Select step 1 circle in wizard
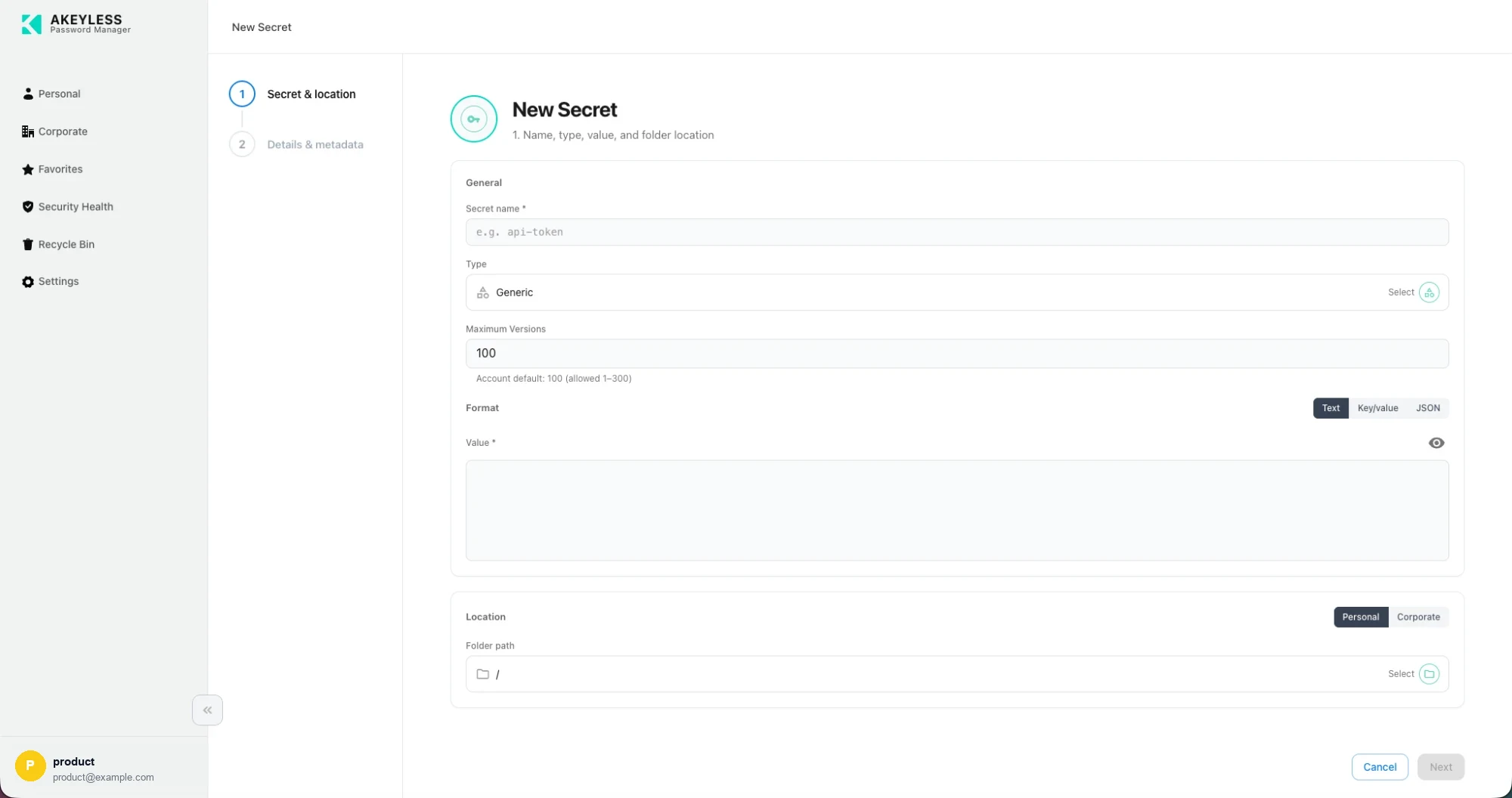 (x=242, y=94)
